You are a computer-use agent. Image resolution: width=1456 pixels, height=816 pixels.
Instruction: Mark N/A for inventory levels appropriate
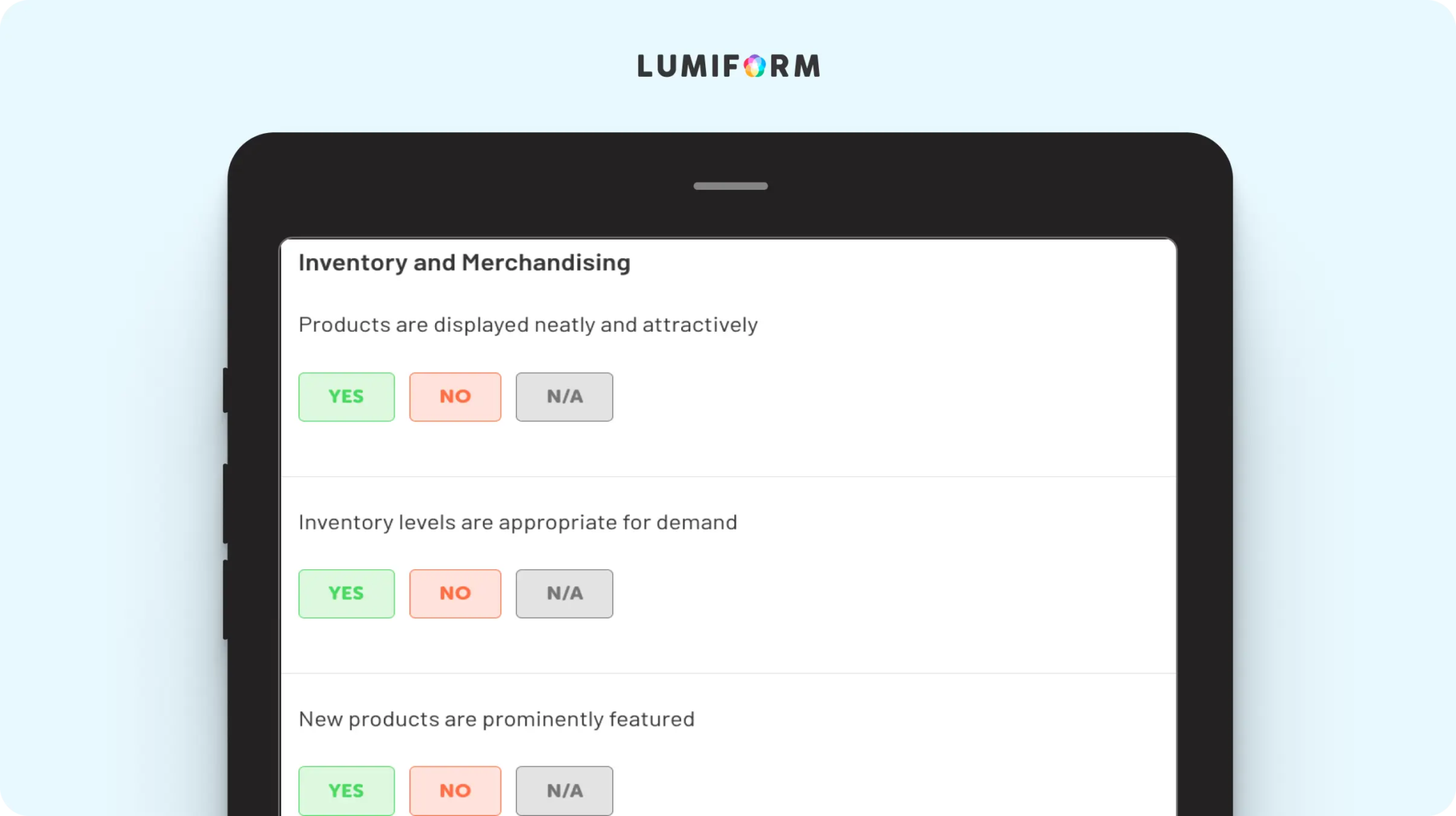564,594
